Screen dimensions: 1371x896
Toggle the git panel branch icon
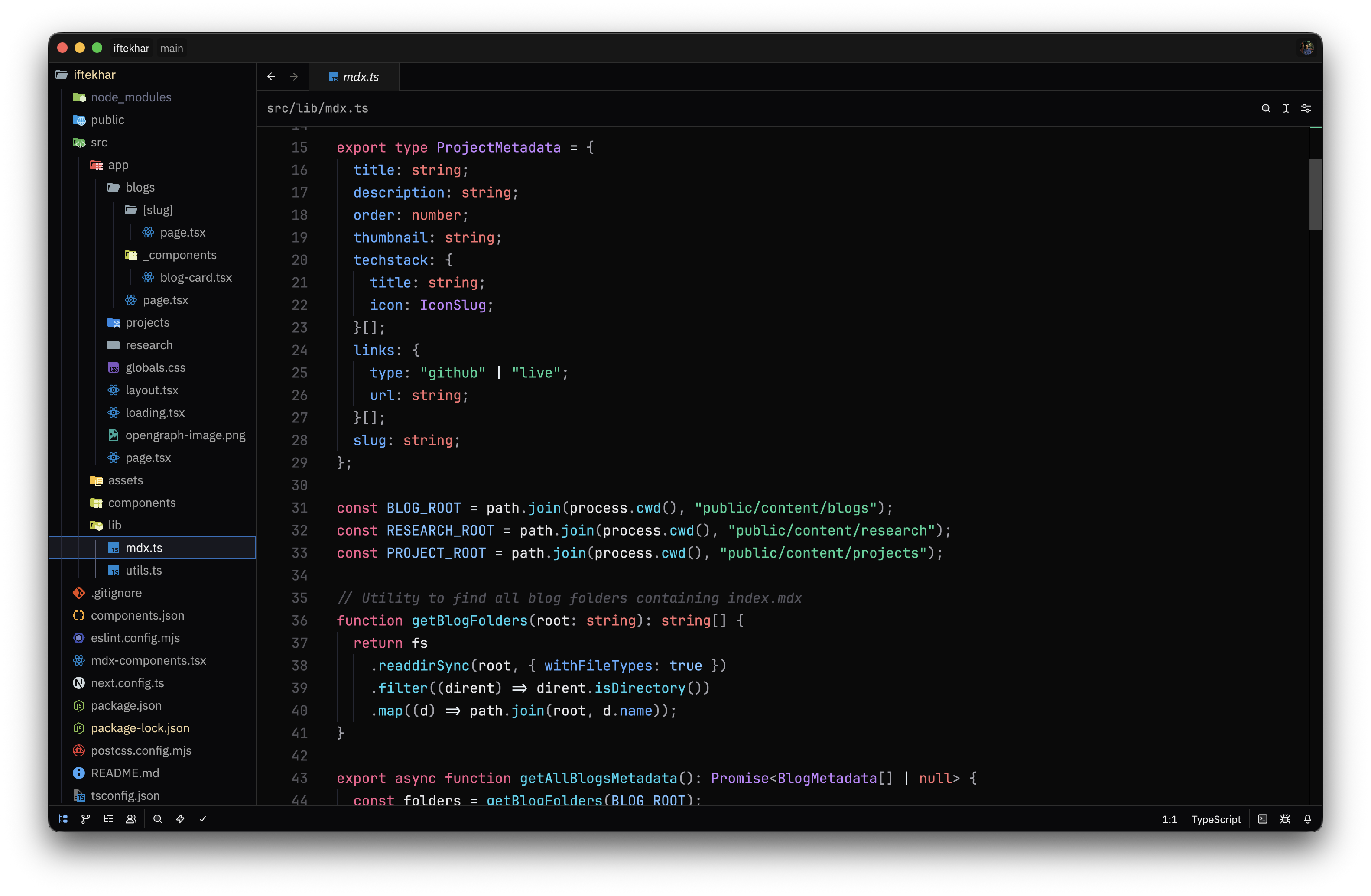[x=85, y=819]
